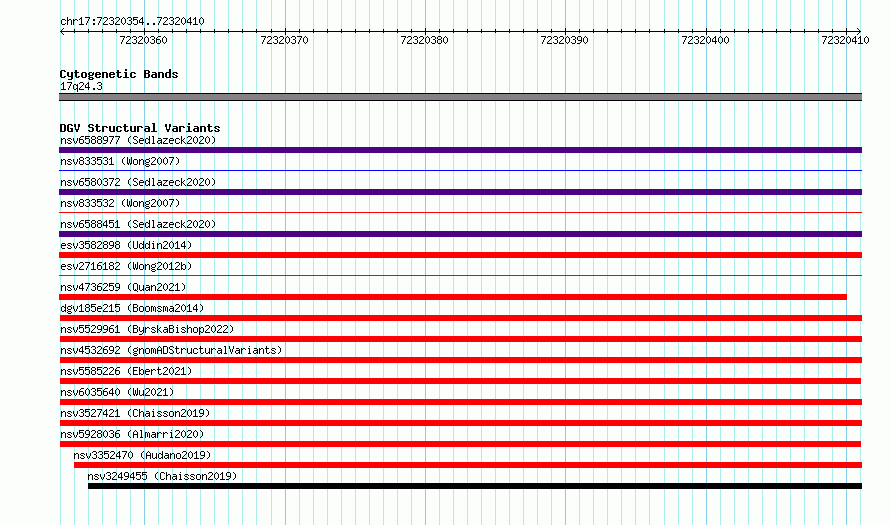Click ruler position 72320360

(144, 40)
